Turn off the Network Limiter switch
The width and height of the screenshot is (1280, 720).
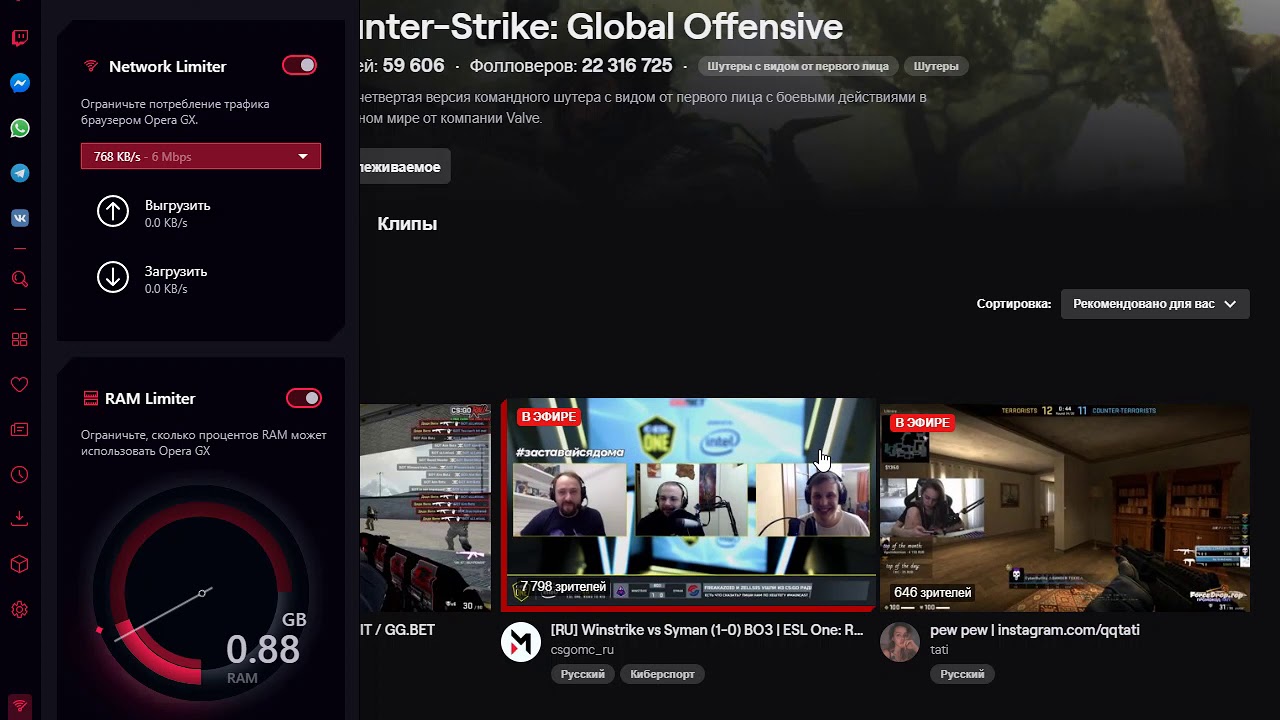pos(300,65)
